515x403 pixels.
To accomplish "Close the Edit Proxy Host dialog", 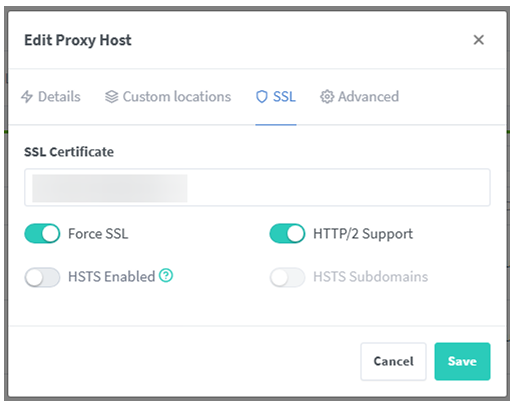I will [479, 40].
